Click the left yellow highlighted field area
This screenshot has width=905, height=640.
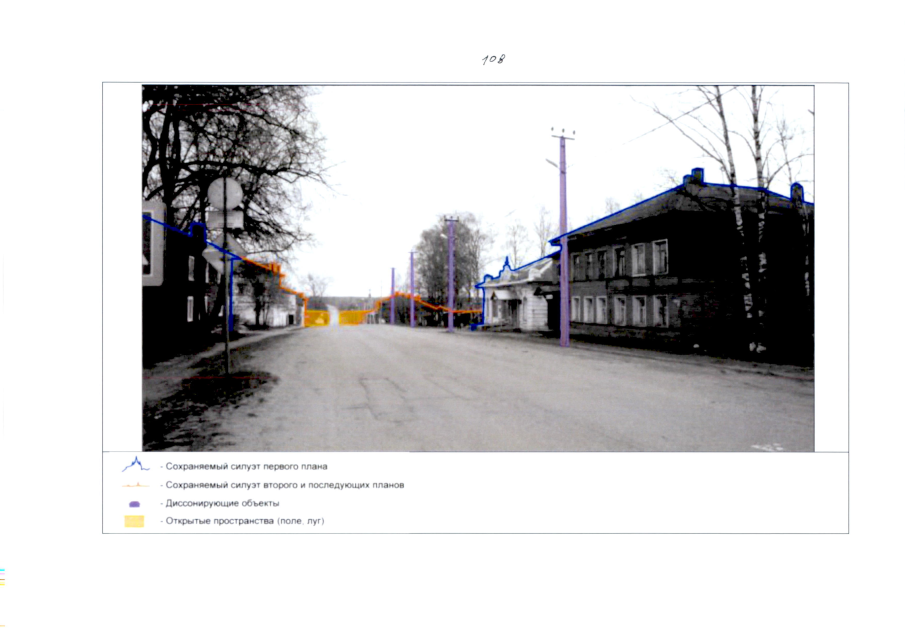click(x=317, y=318)
